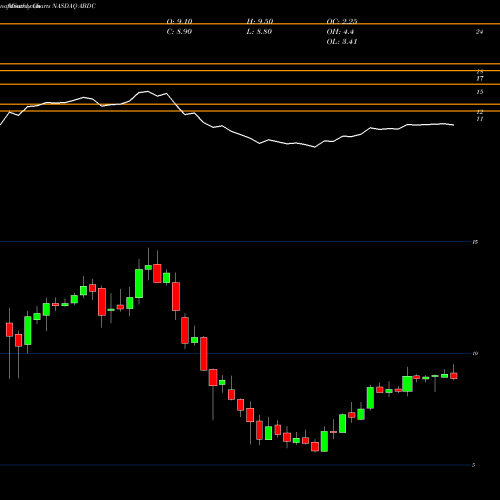
Task: Click the "NASDAQ ABDC" chart title
Action: 74,6
